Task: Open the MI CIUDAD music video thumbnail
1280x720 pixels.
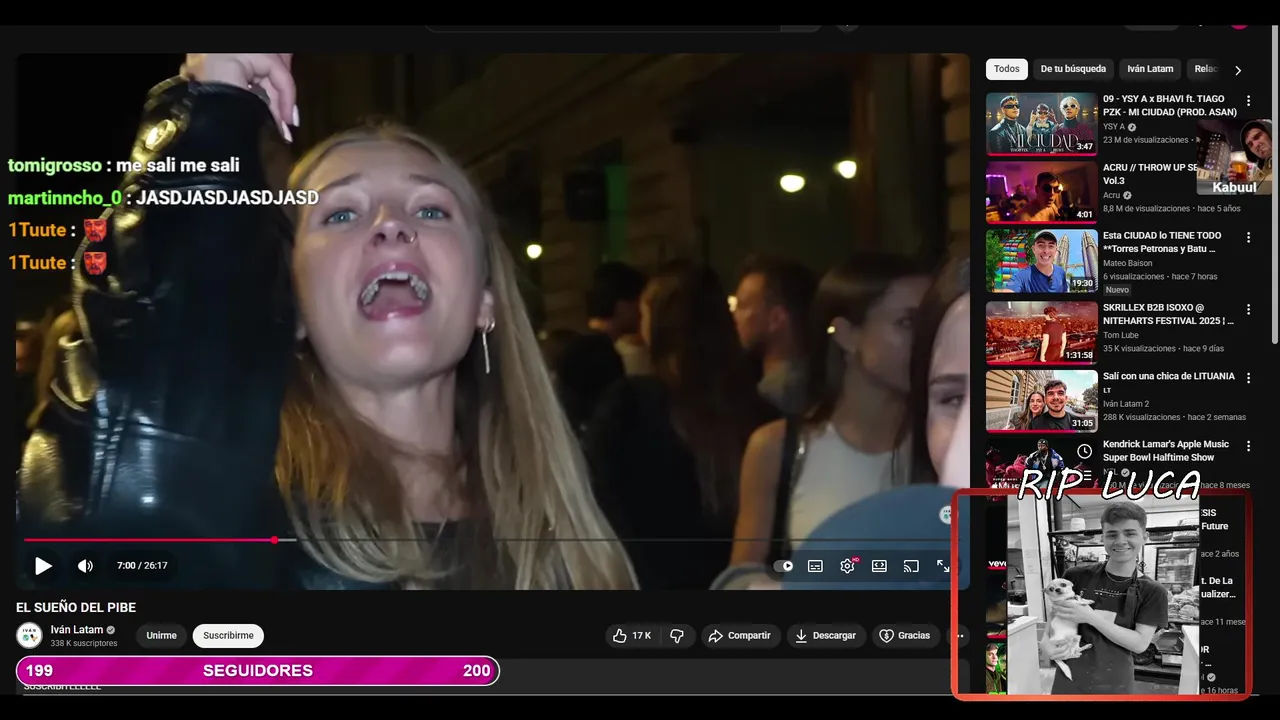Action: click(x=1042, y=124)
